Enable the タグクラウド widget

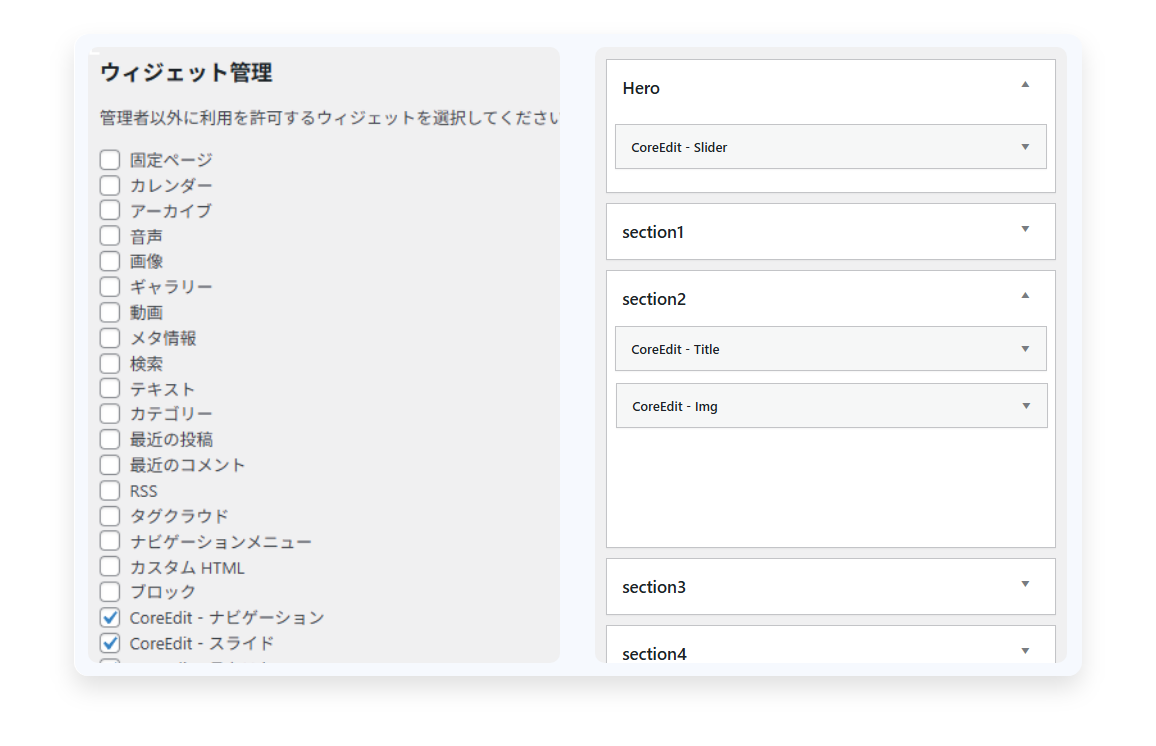(x=110, y=515)
